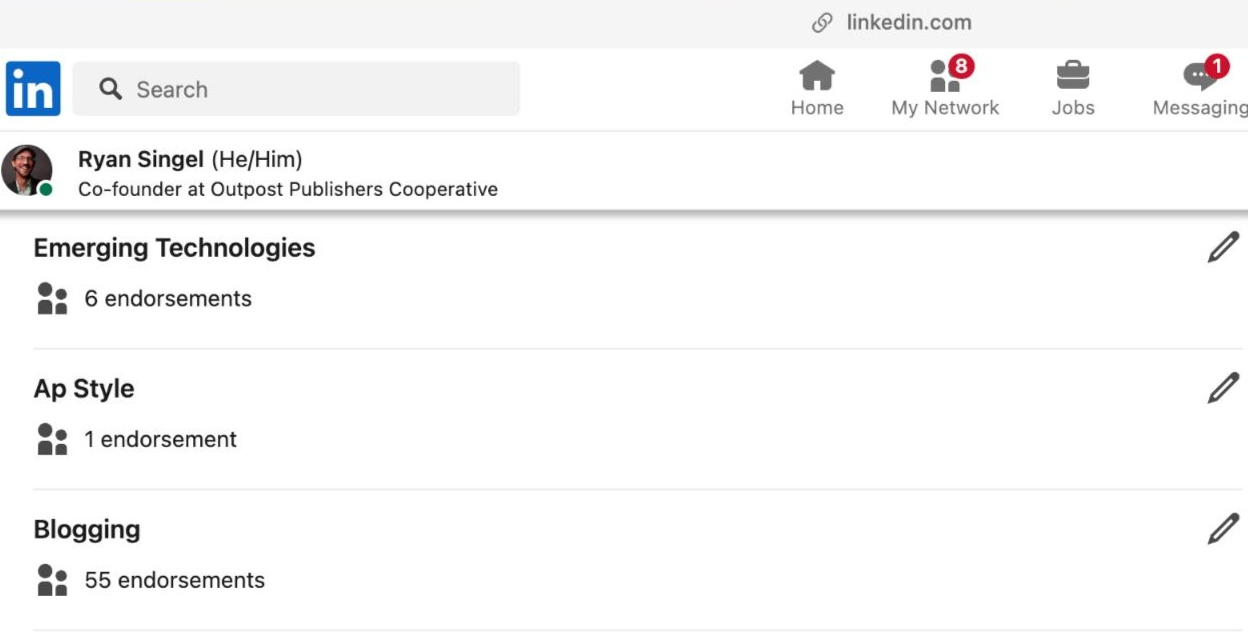Edit the Blogging skill pencil icon
The width and height of the screenshot is (1248, 632).
pos(1223,529)
